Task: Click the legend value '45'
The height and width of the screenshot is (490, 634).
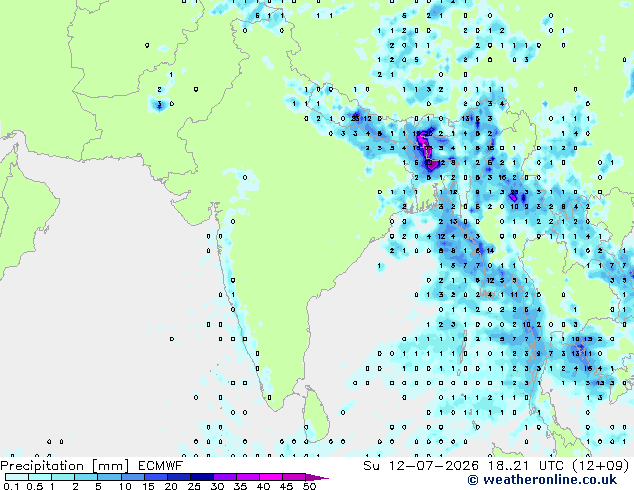Action: tap(286, 486)
